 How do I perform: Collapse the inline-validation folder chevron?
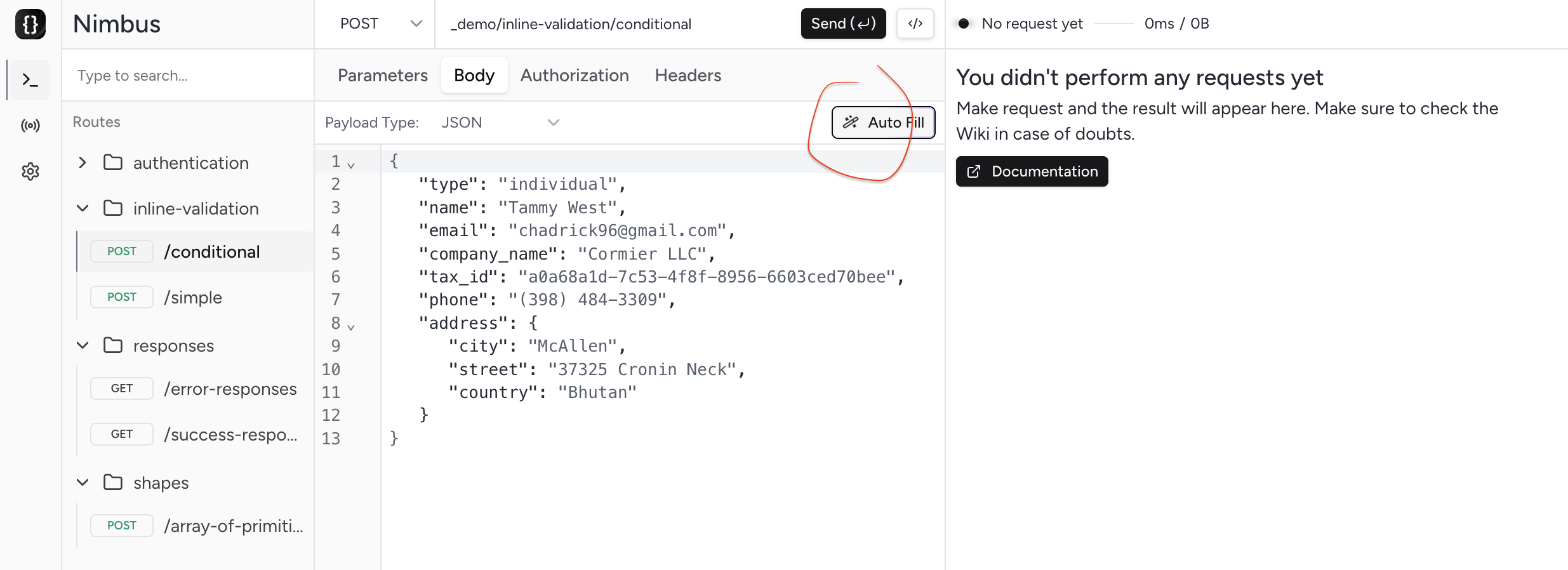pos(83,208)
